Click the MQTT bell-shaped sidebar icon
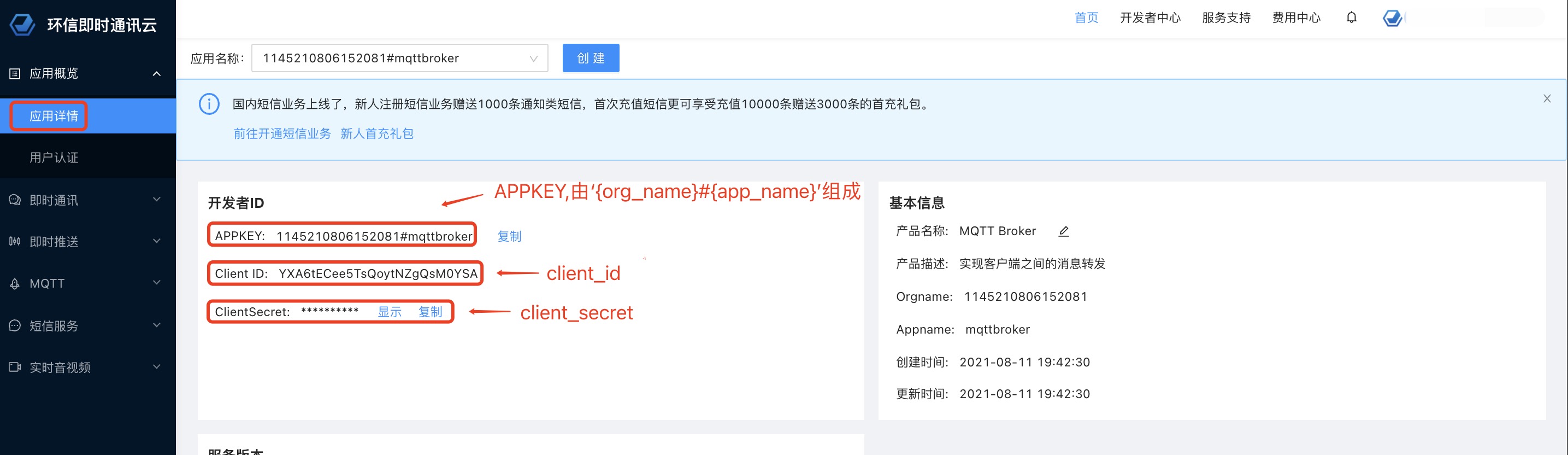Screen dimensions: 1568x455 (x=15, y=283)
